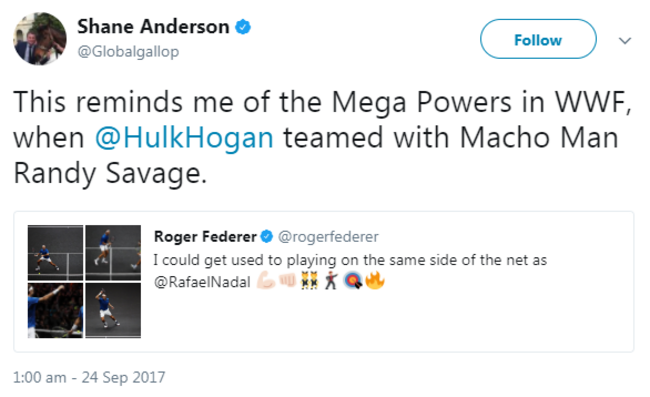Screen dimensions: 650x397
Task: Click the bullseye target emoji
Action: coord(353,281)
